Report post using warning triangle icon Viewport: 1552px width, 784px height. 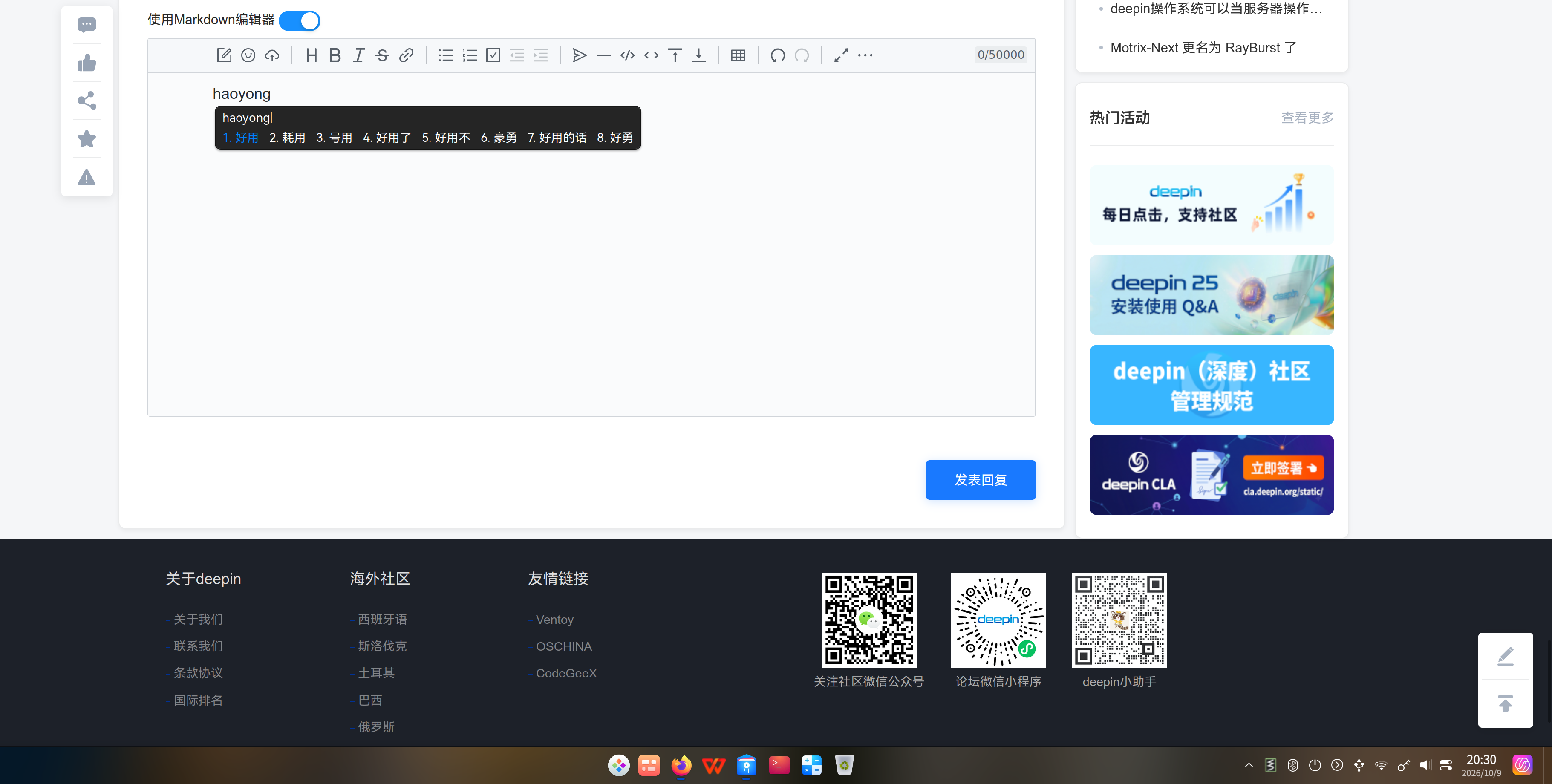(87, 177)
